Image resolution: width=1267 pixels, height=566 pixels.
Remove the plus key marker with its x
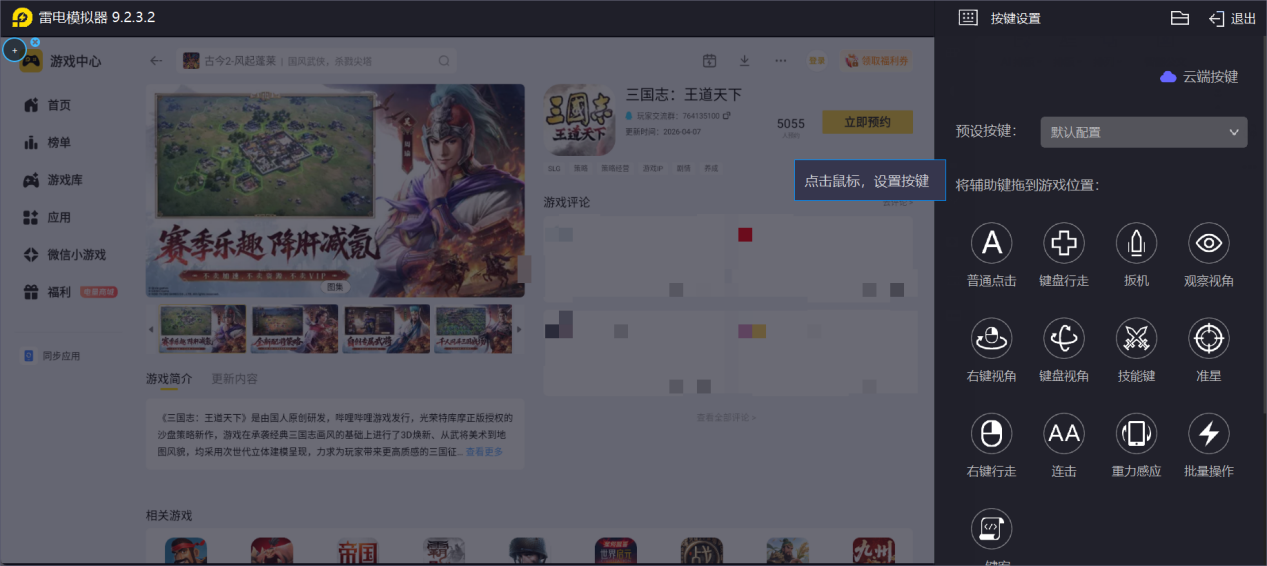coord(35,42)
